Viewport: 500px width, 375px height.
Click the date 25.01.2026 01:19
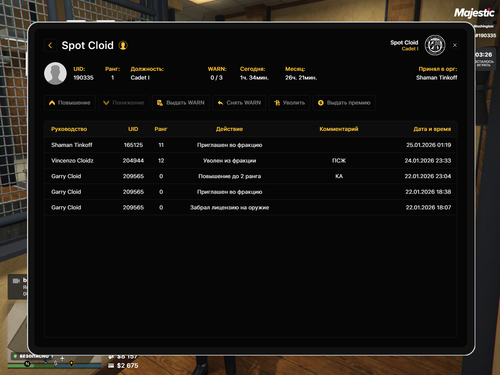[429, 145]
